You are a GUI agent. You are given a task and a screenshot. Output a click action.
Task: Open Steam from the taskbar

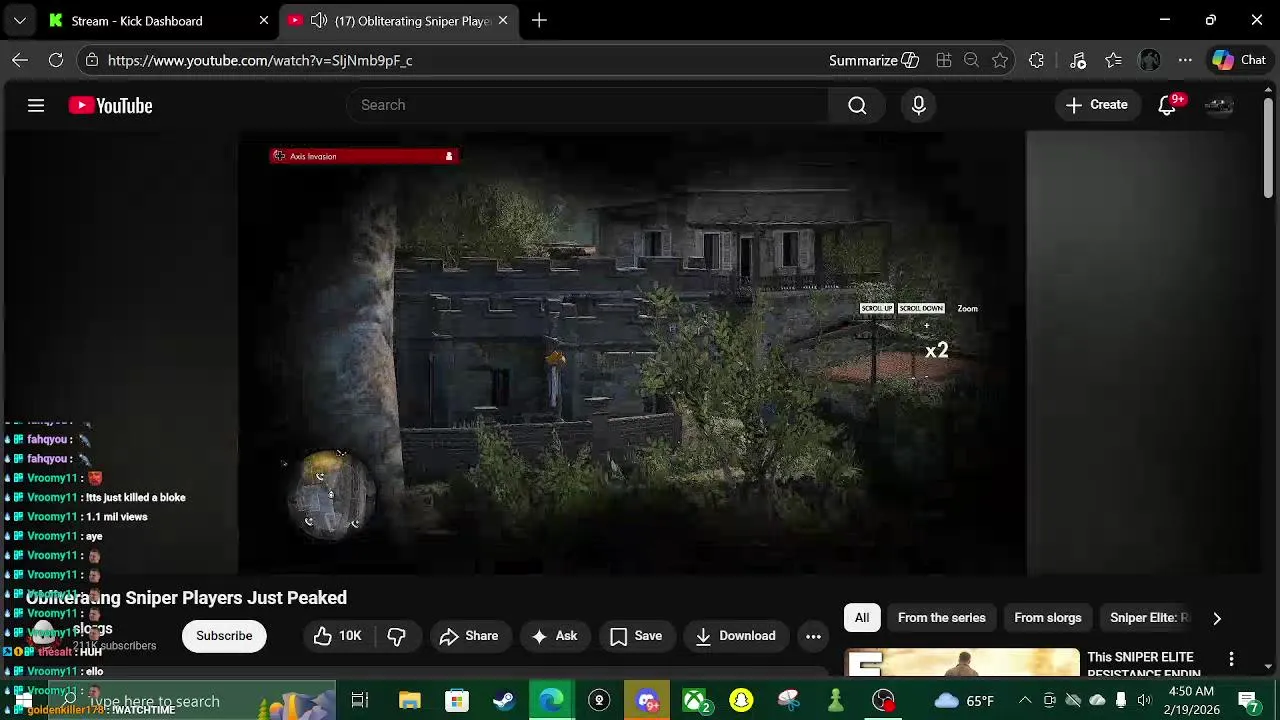(504, 700)
